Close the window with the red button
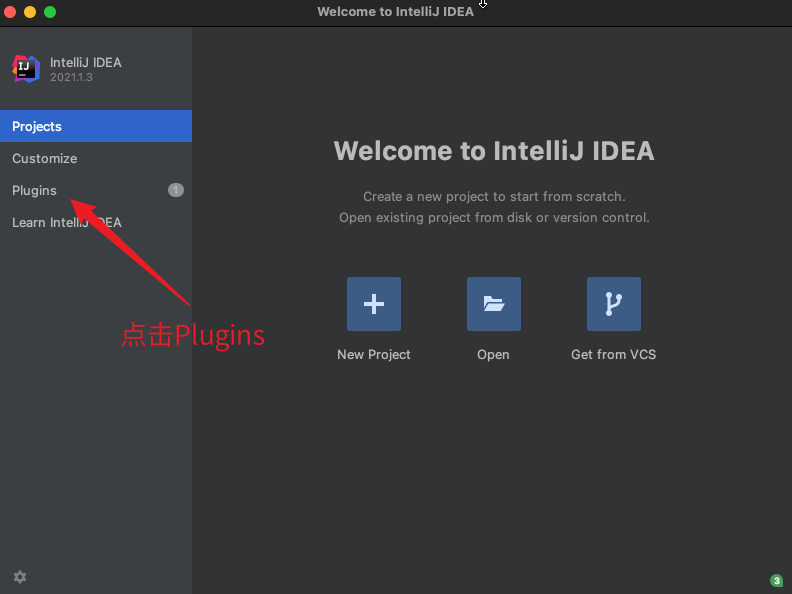 pos(10,12)
